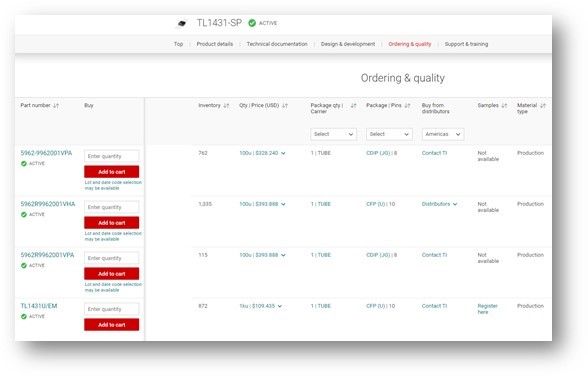Sort by Package | Pins arrows
Viewport: 588px width, 377px height.
[x=408, y=105]
